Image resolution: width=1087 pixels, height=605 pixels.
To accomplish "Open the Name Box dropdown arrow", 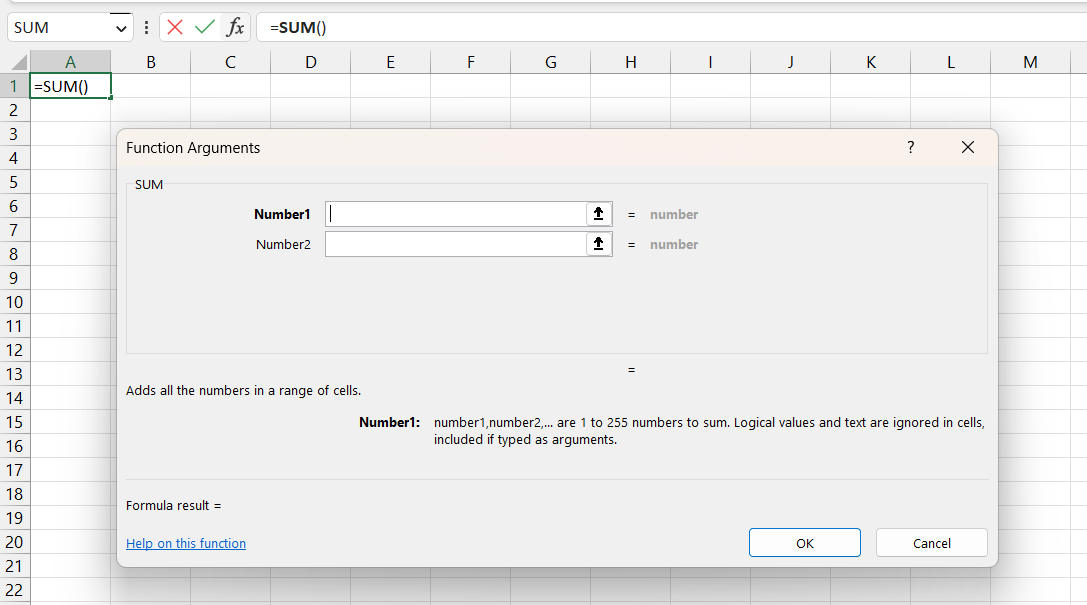I will tap(122, 28).
